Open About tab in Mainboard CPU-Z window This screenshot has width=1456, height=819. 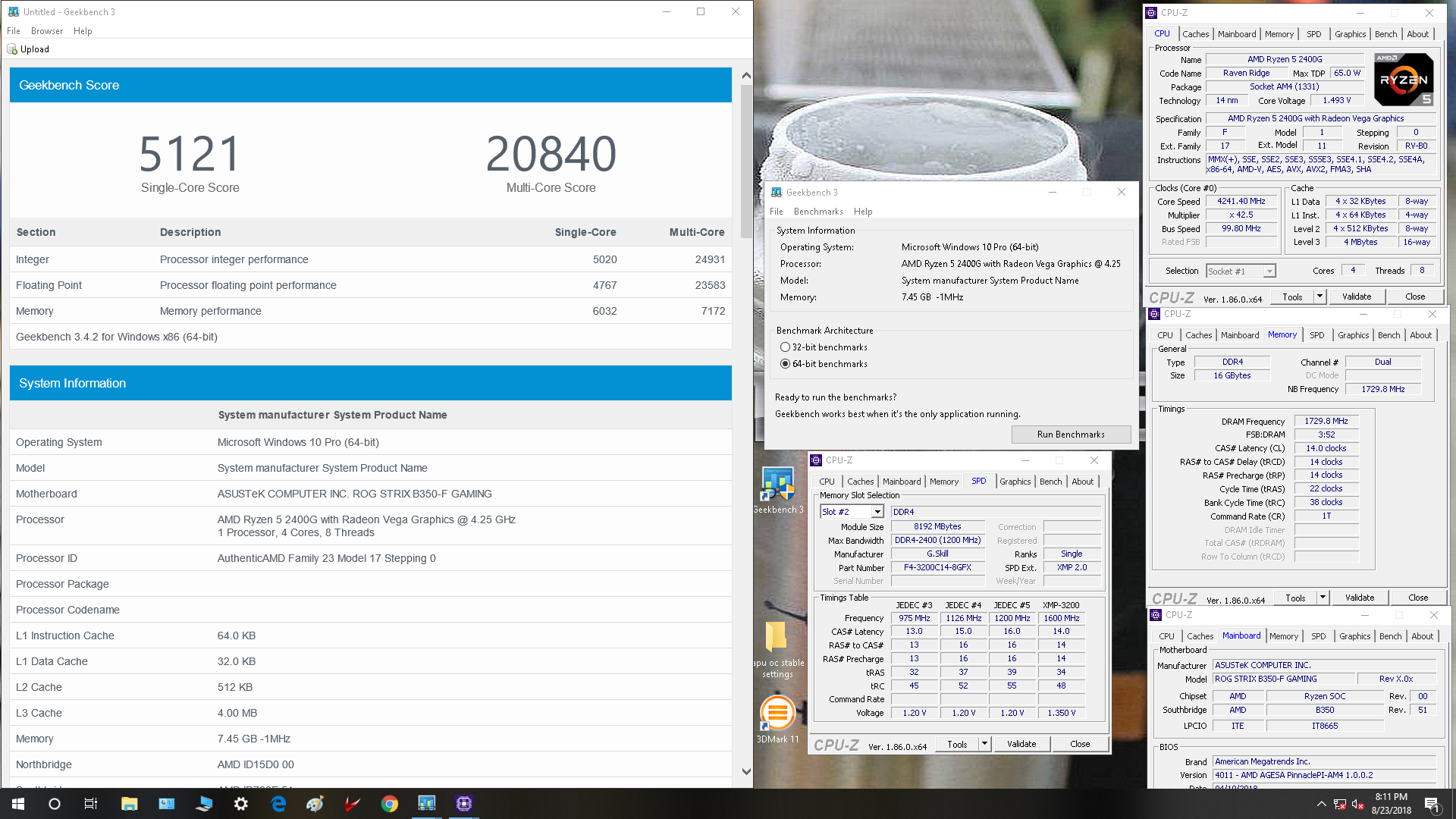pyautogui.click(x=1423, y=636)
